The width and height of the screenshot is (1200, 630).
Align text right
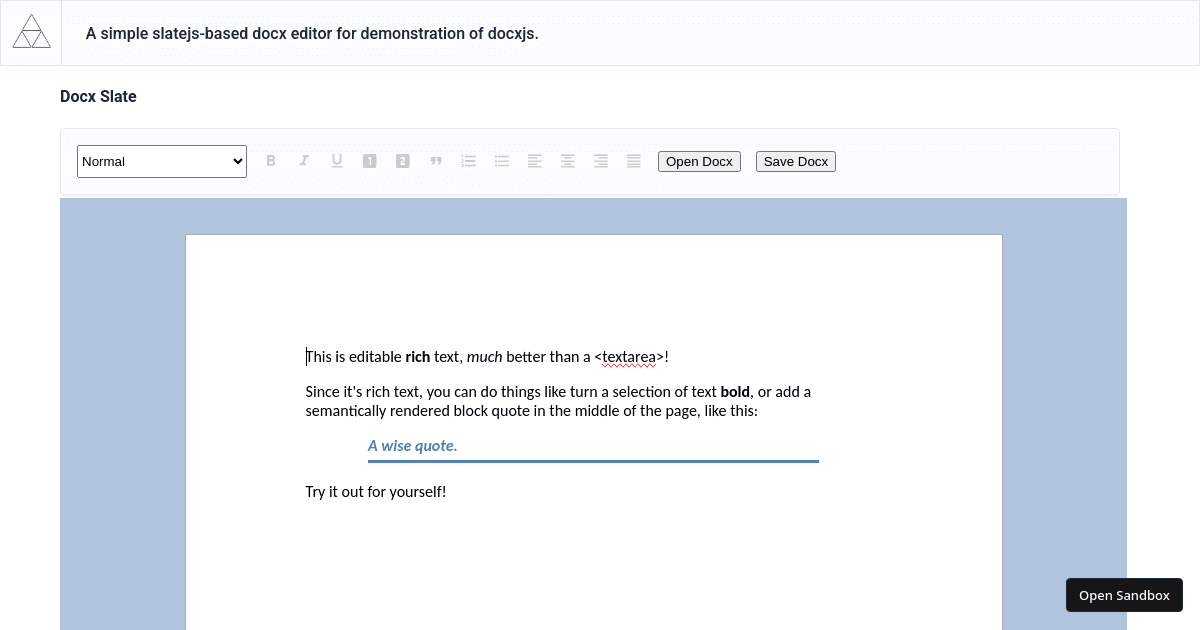[601, 161]
